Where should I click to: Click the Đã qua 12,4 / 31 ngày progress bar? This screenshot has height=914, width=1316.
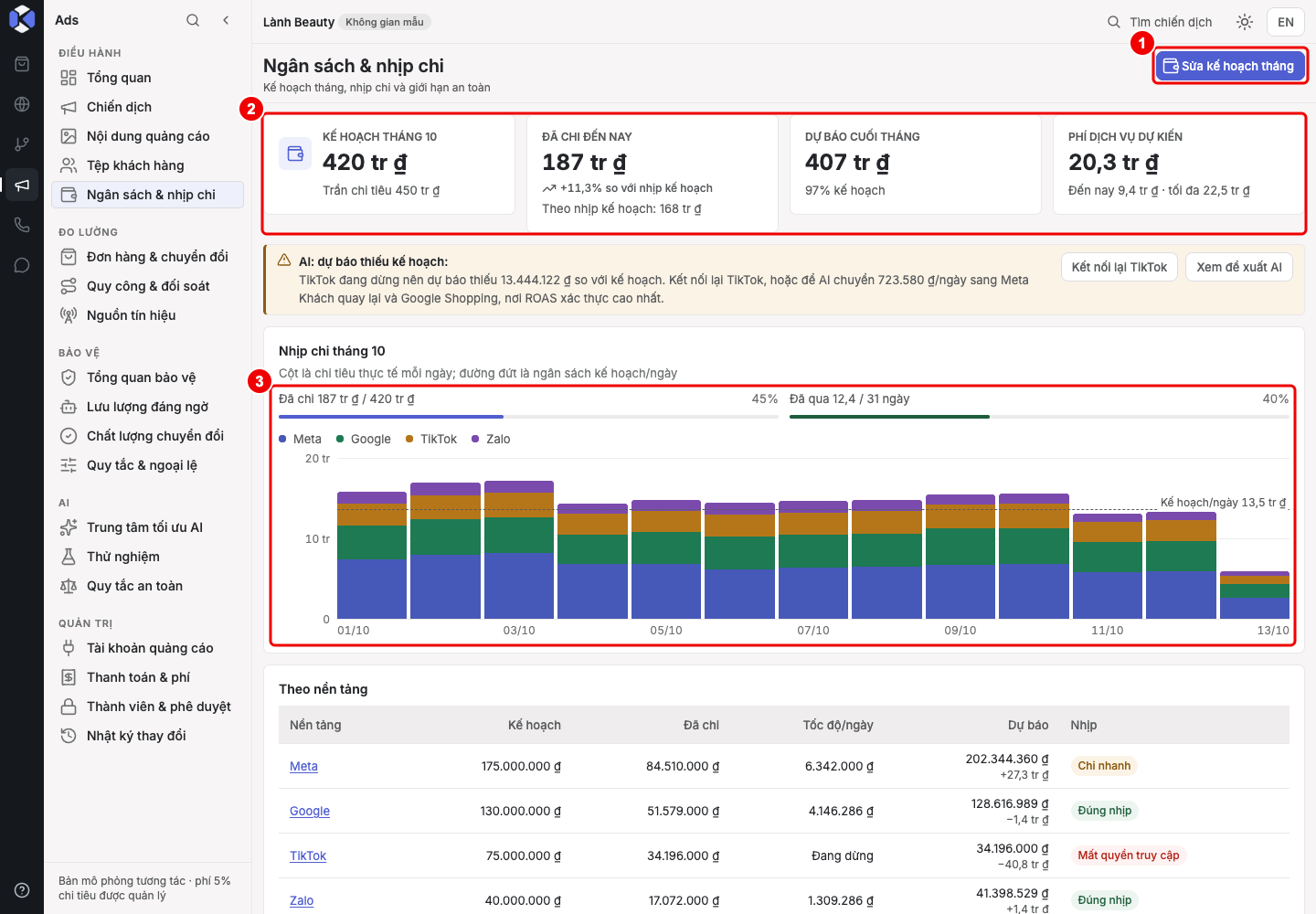1039,417
